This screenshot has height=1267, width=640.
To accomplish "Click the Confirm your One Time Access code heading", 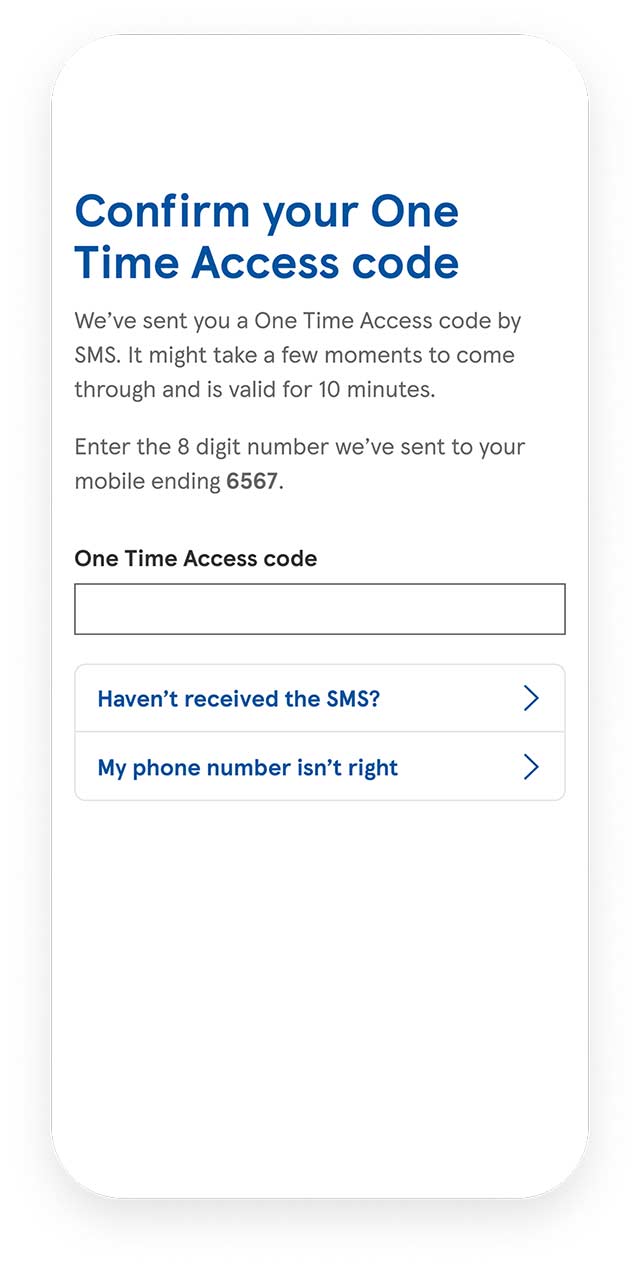I will click(267, 237).
